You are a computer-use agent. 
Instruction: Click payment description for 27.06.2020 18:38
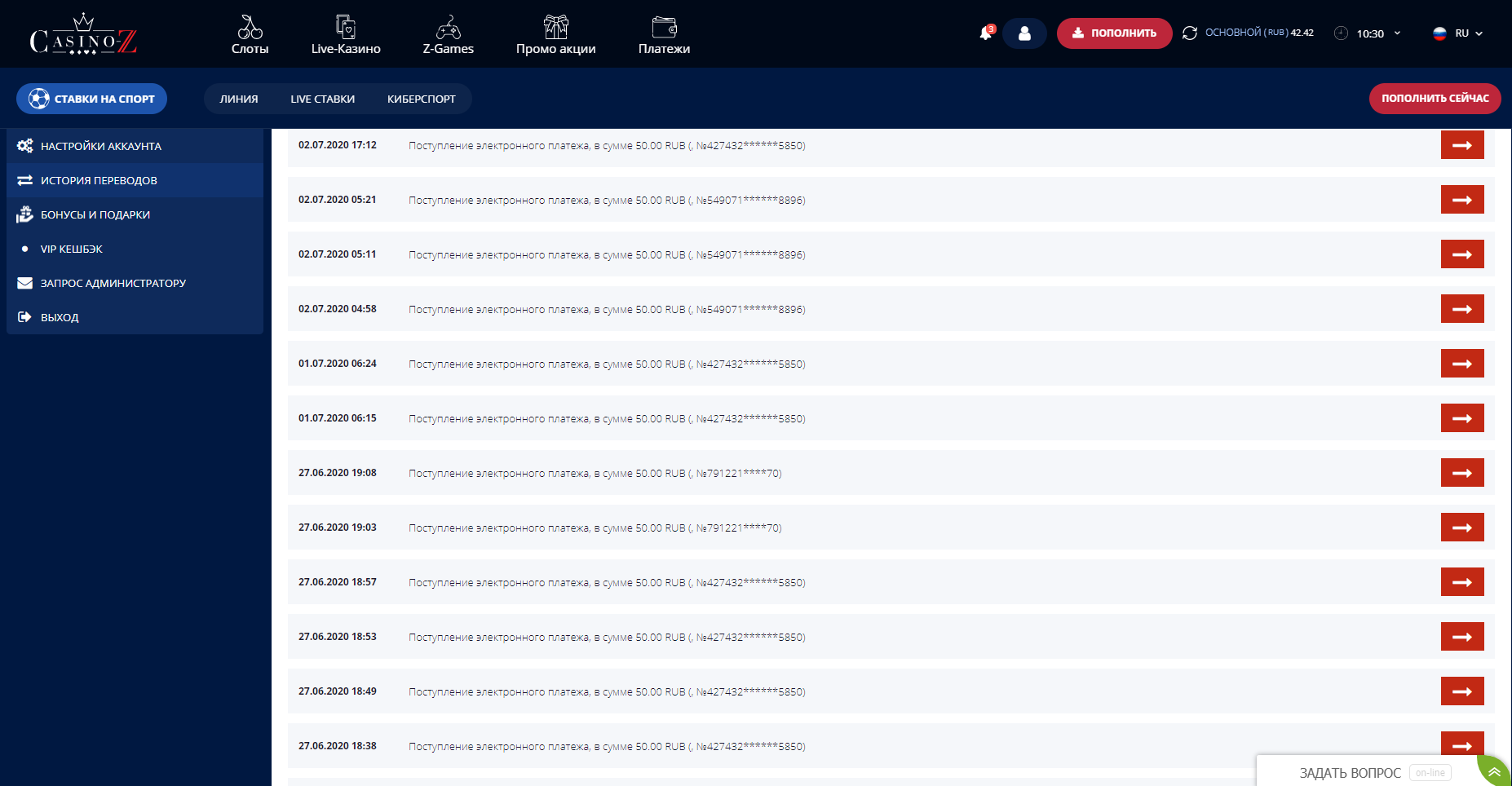(607, 747)
